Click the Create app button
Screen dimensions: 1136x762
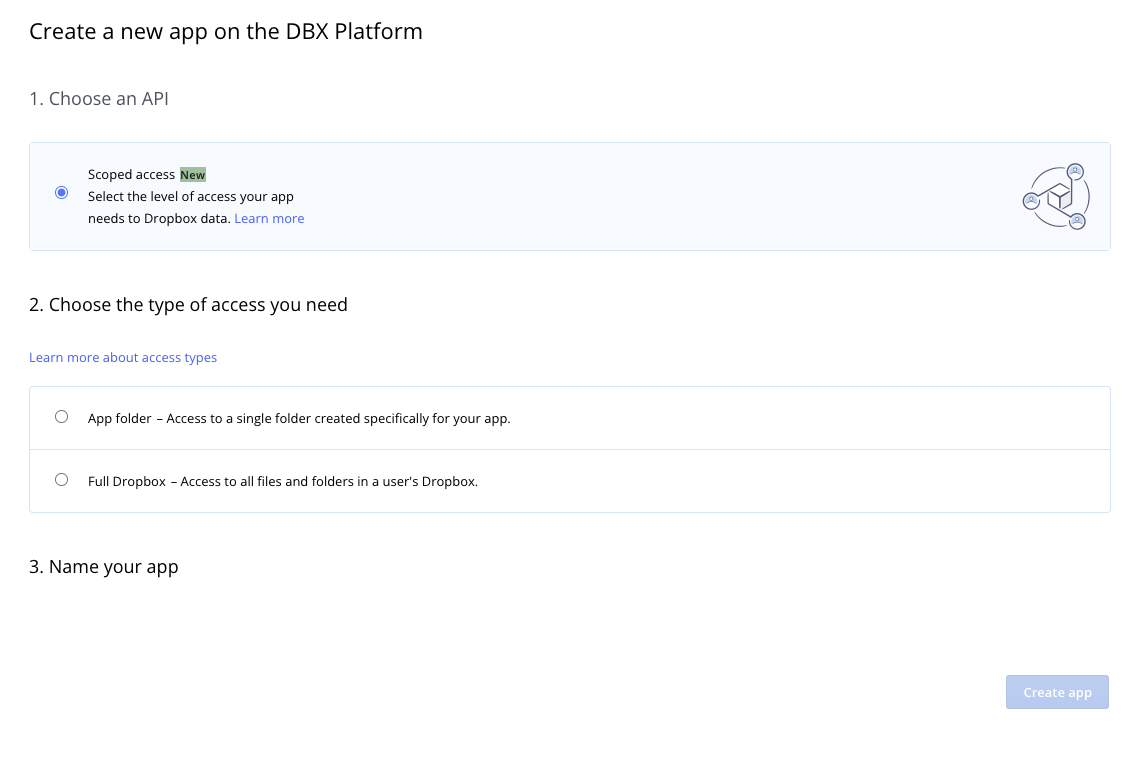1057,692
